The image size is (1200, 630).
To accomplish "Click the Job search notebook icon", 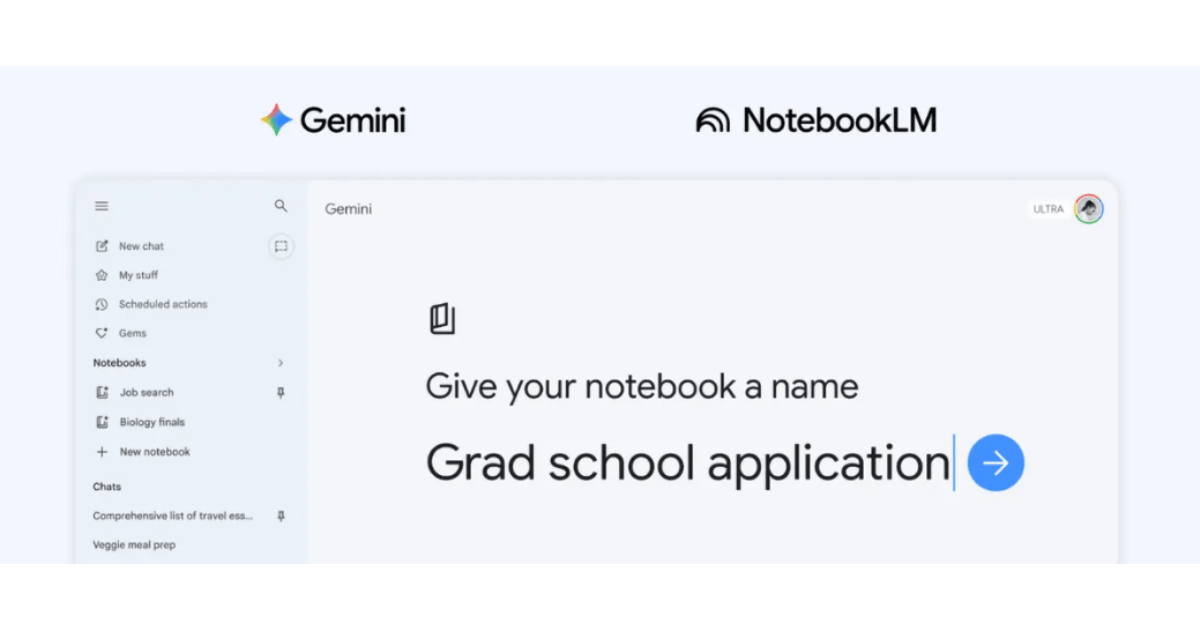I will [102, 393].
